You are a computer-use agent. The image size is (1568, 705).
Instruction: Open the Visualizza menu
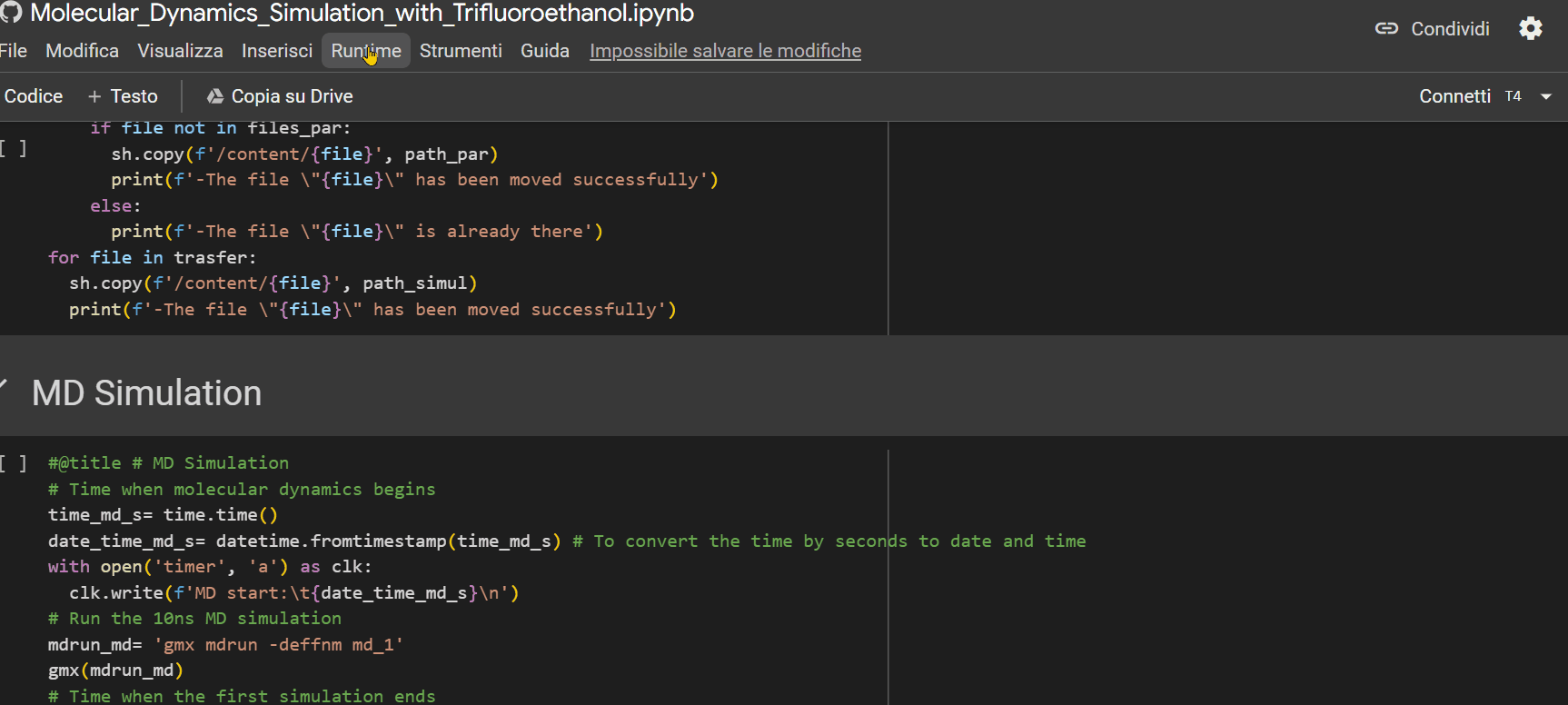(180, 51)
